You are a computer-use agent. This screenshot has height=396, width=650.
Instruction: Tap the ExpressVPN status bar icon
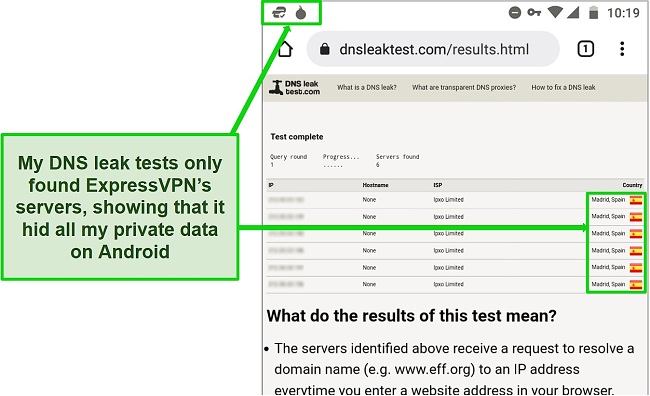279,13
